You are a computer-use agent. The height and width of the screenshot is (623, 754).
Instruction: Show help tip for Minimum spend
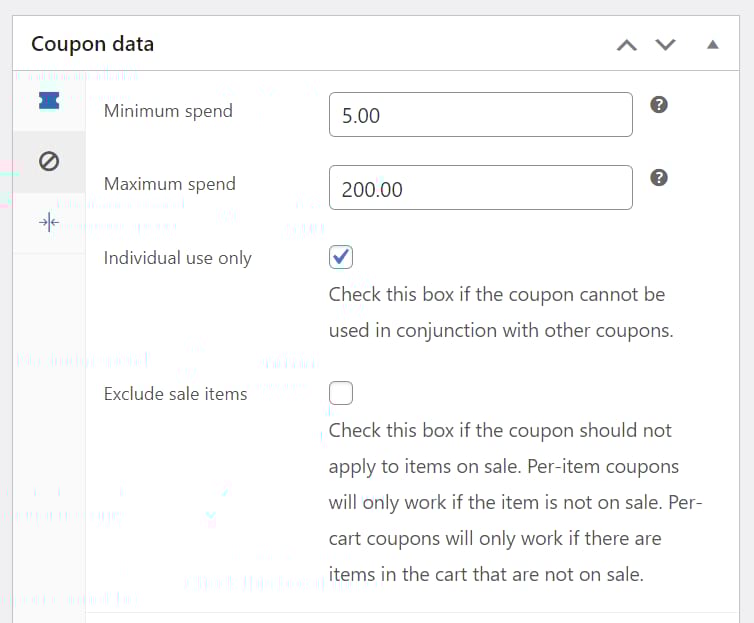[x=659, y=105]
